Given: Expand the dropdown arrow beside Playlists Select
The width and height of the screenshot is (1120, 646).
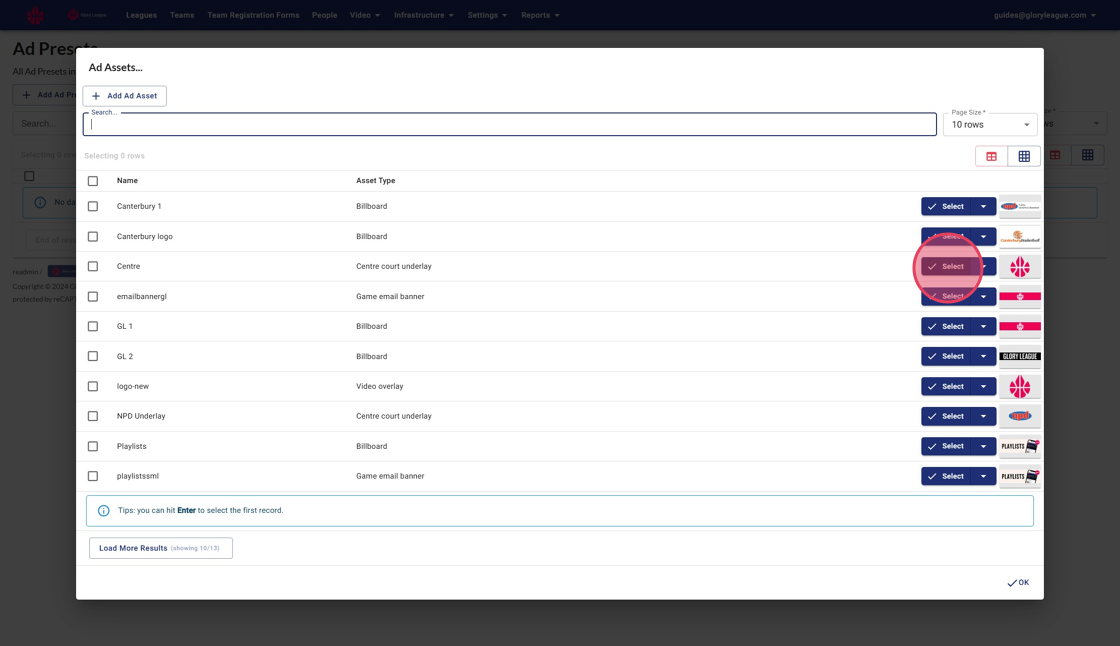Looking at the screenshot, I should click(x=984, y=446).
